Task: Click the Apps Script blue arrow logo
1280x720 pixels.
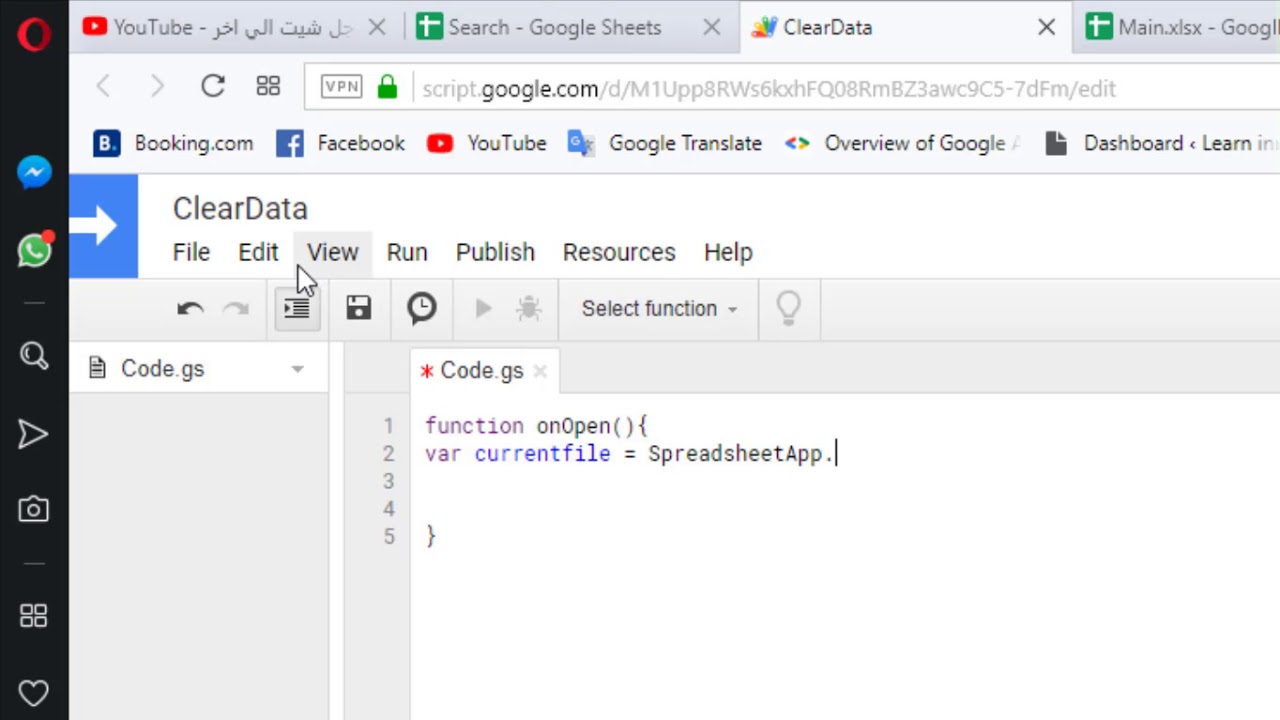Action: [x=103, y=226]
